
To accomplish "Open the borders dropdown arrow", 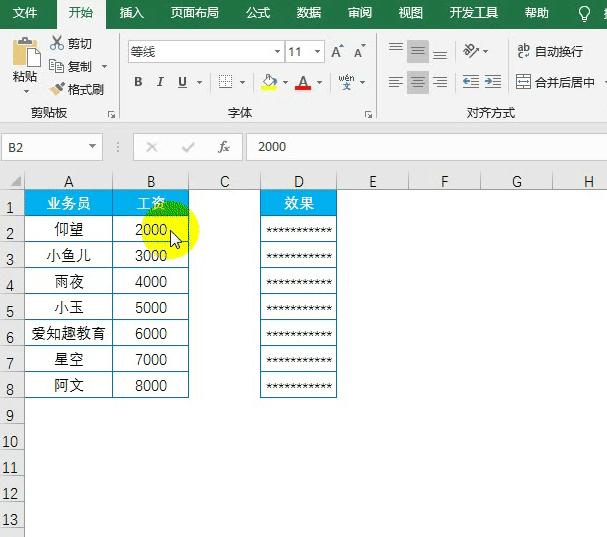I will (x=242, y=82).
